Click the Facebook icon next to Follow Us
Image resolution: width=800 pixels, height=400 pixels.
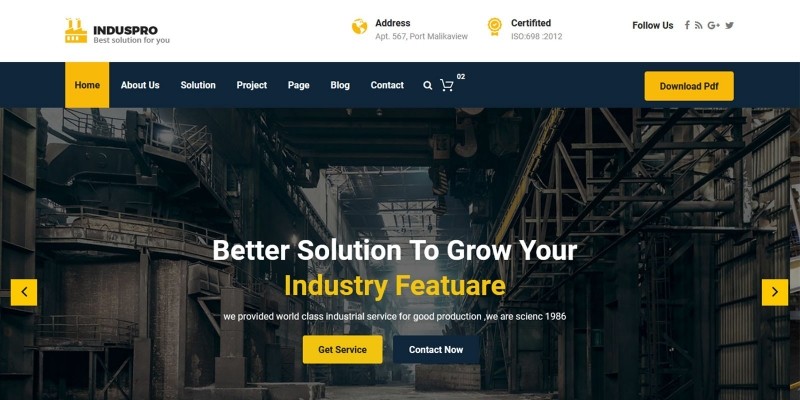click(687, 25)
